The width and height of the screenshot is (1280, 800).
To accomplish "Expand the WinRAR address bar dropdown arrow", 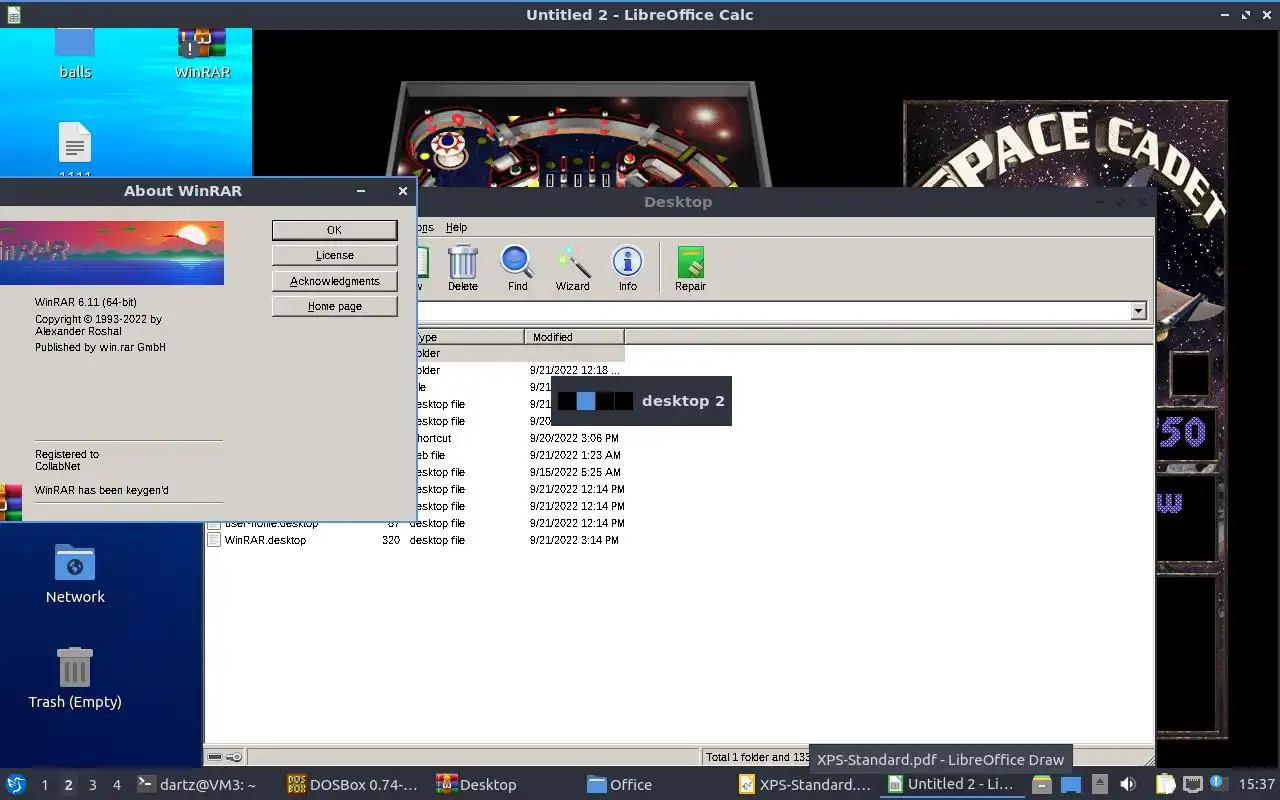I will [1138, 311].
